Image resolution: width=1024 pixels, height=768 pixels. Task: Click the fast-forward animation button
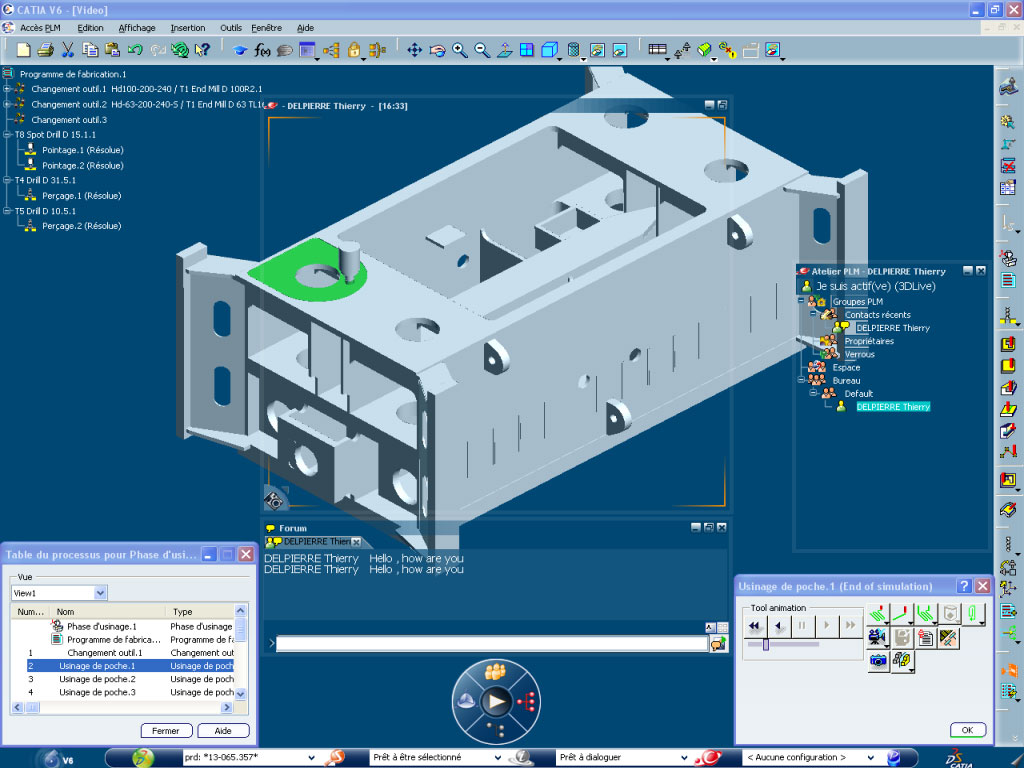coord(850,626)
